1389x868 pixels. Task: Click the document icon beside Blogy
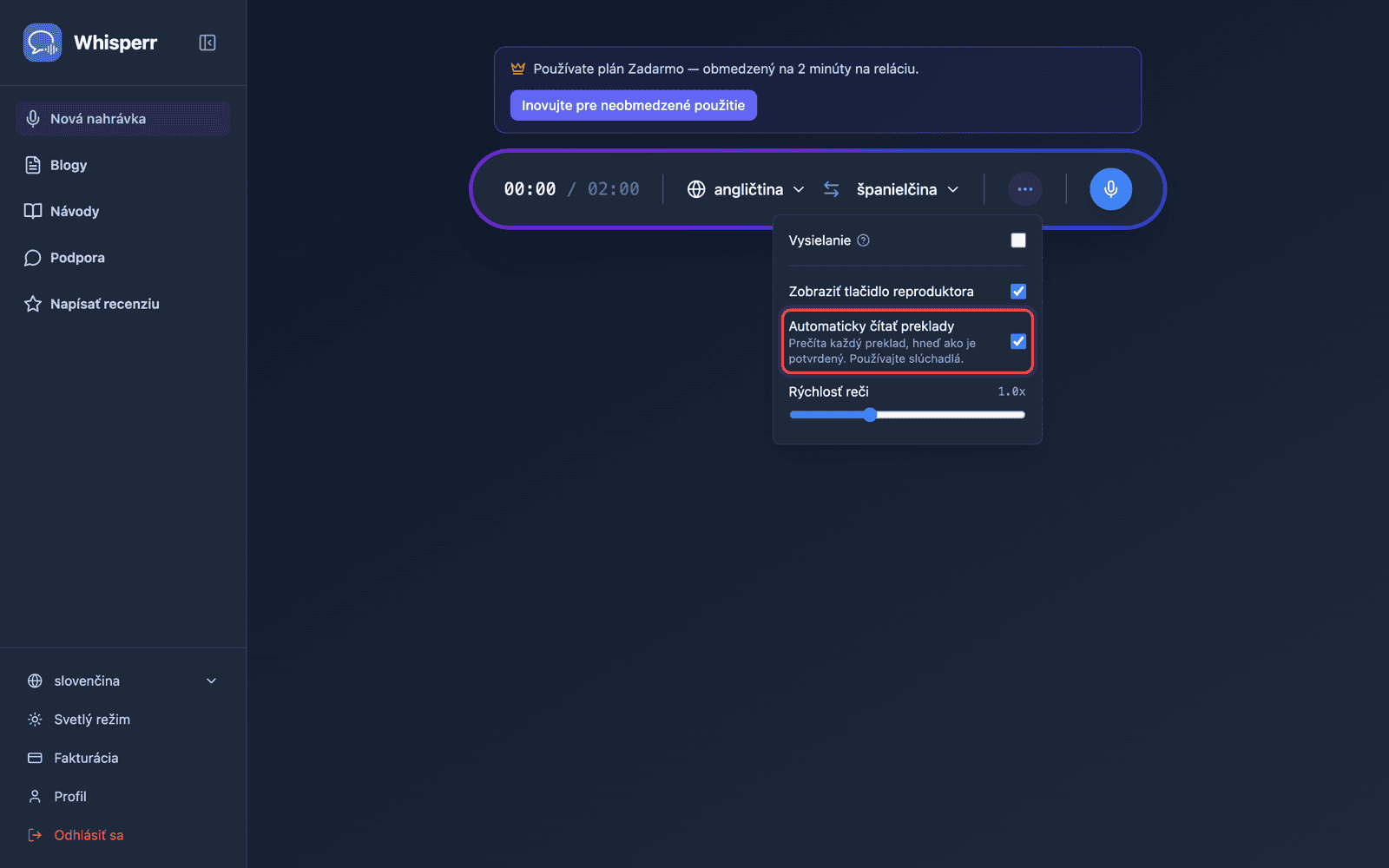tap(33, 165)
